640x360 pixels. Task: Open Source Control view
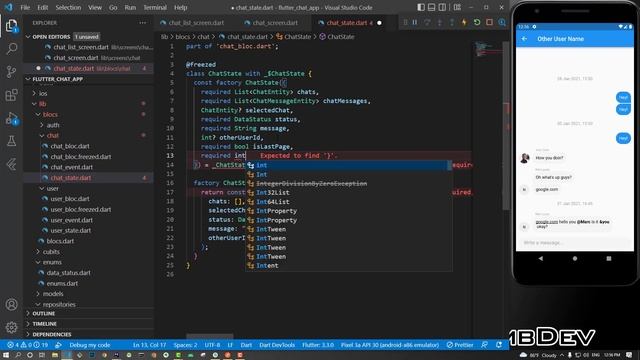(x=11, y=72)
